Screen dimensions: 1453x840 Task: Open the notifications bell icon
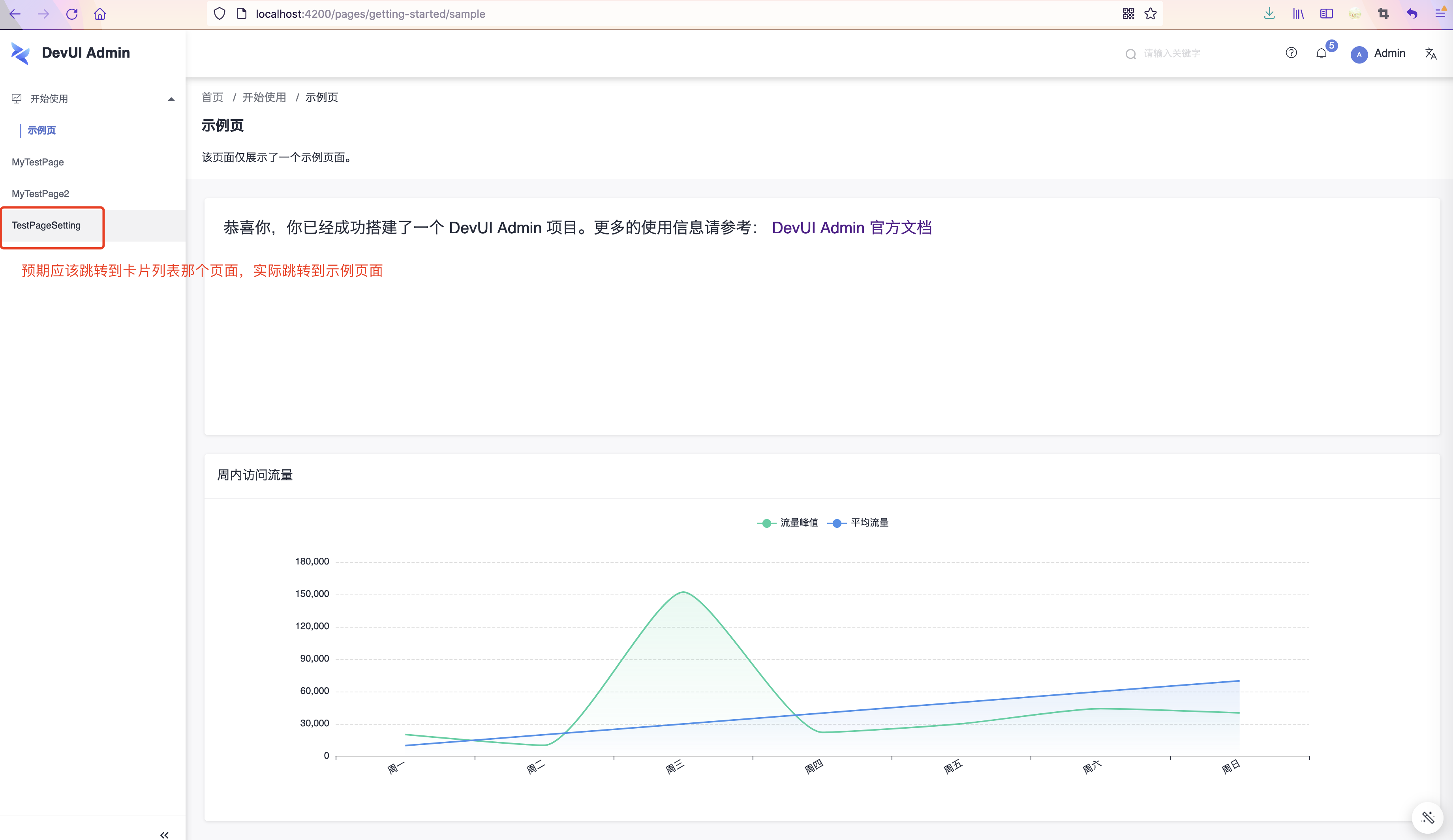[x=1321, y=54]
